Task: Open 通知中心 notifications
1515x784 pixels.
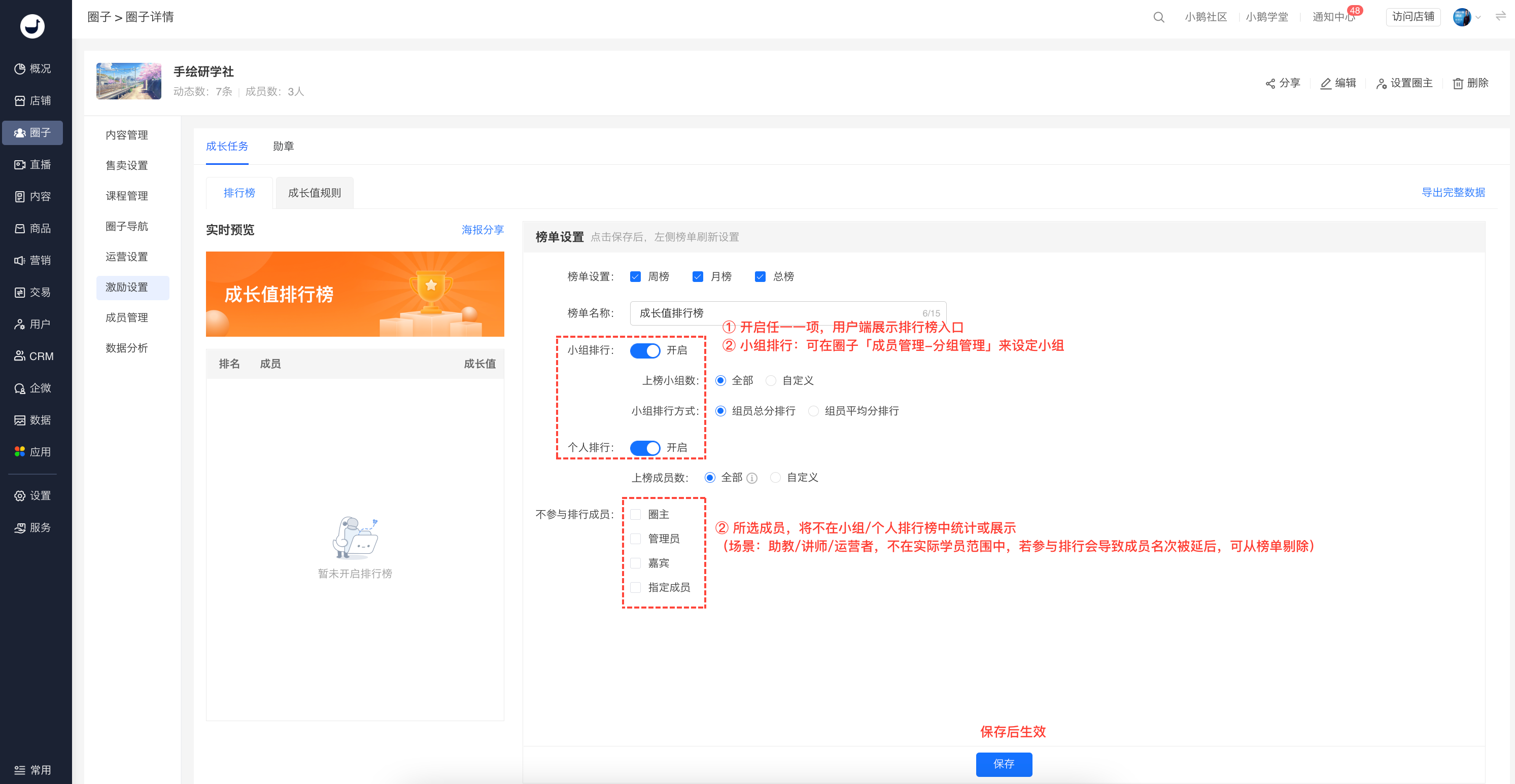Action: point(1334,17)
